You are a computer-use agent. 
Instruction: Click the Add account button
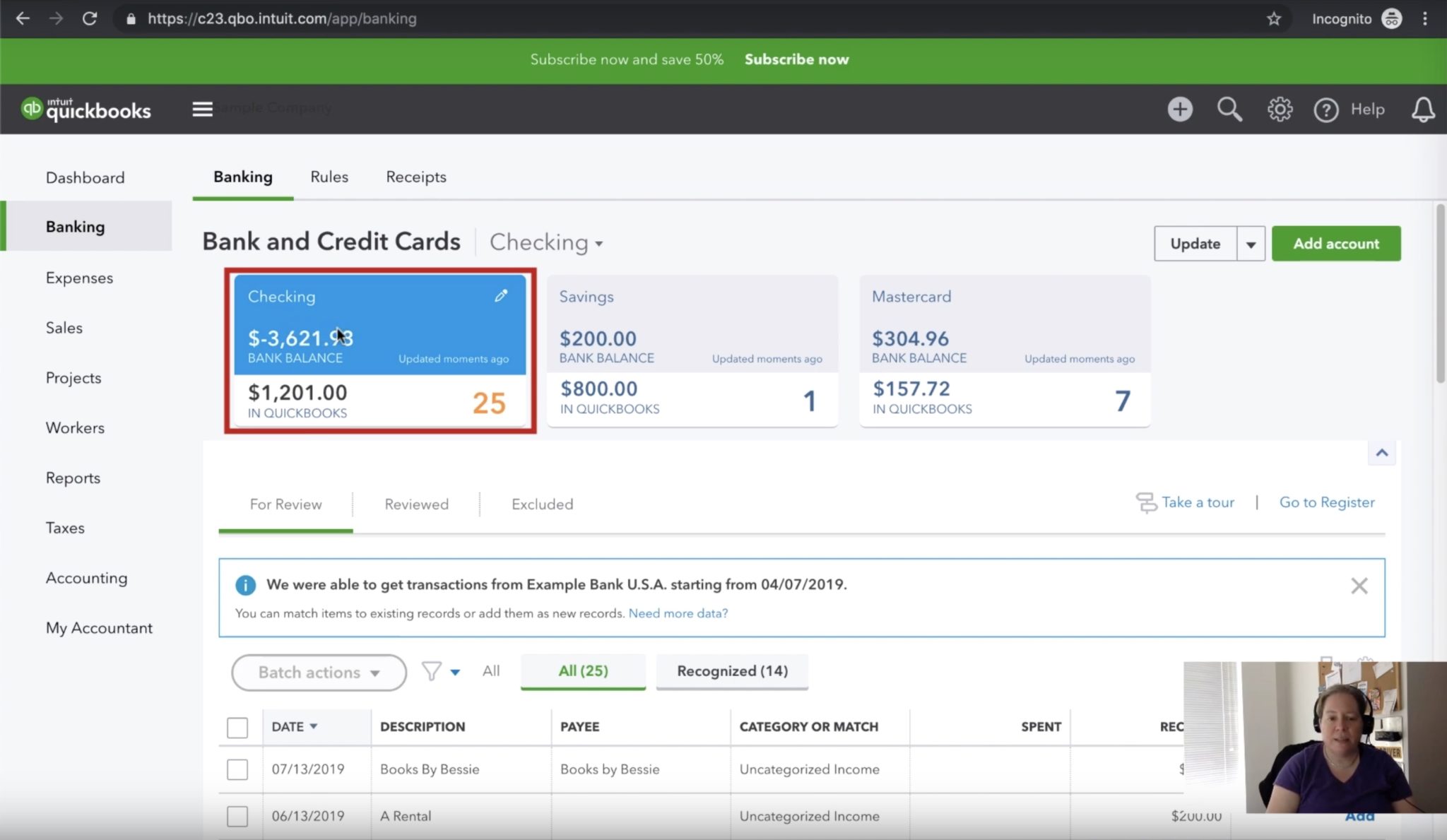[x=1335, y=244]
